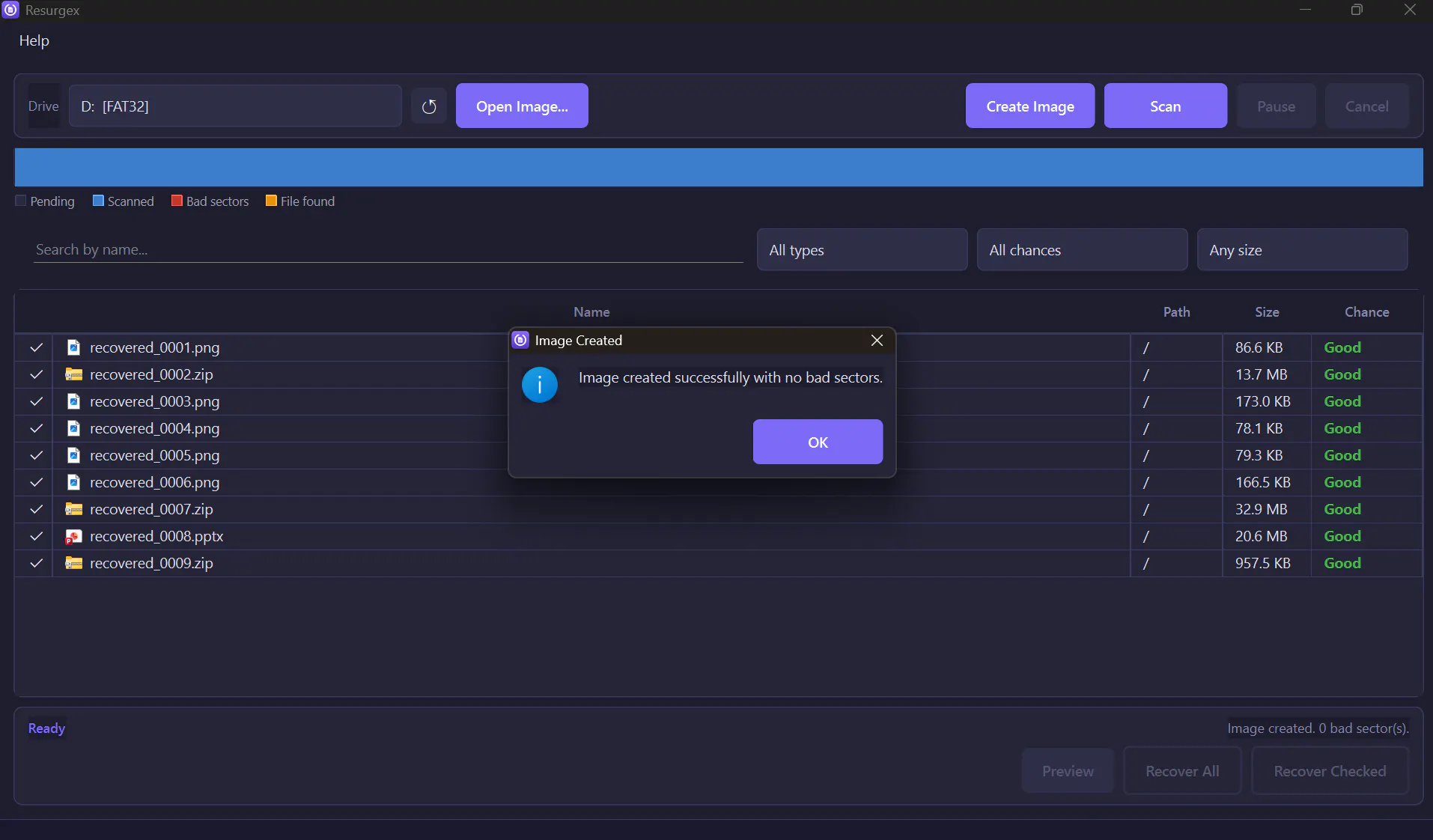
Task: Click the zip archive icon for recovered_0009.zip
Action: [73, 563]
